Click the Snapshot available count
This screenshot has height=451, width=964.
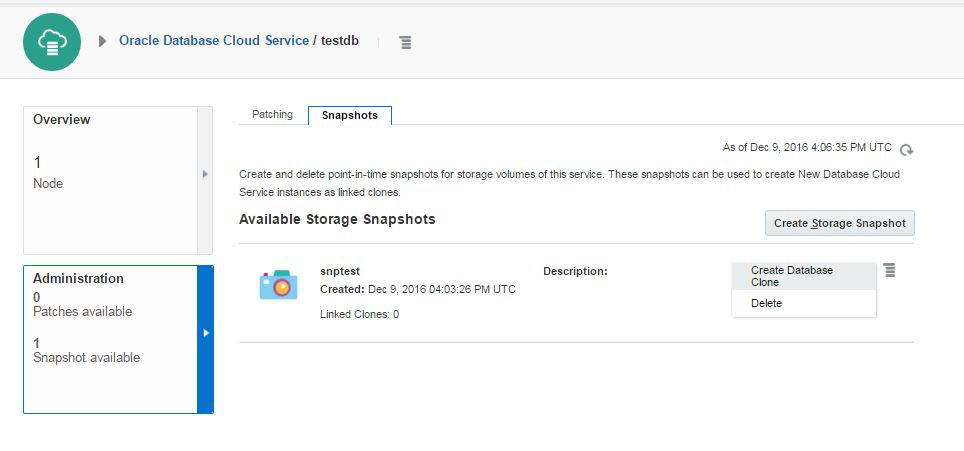37,342
